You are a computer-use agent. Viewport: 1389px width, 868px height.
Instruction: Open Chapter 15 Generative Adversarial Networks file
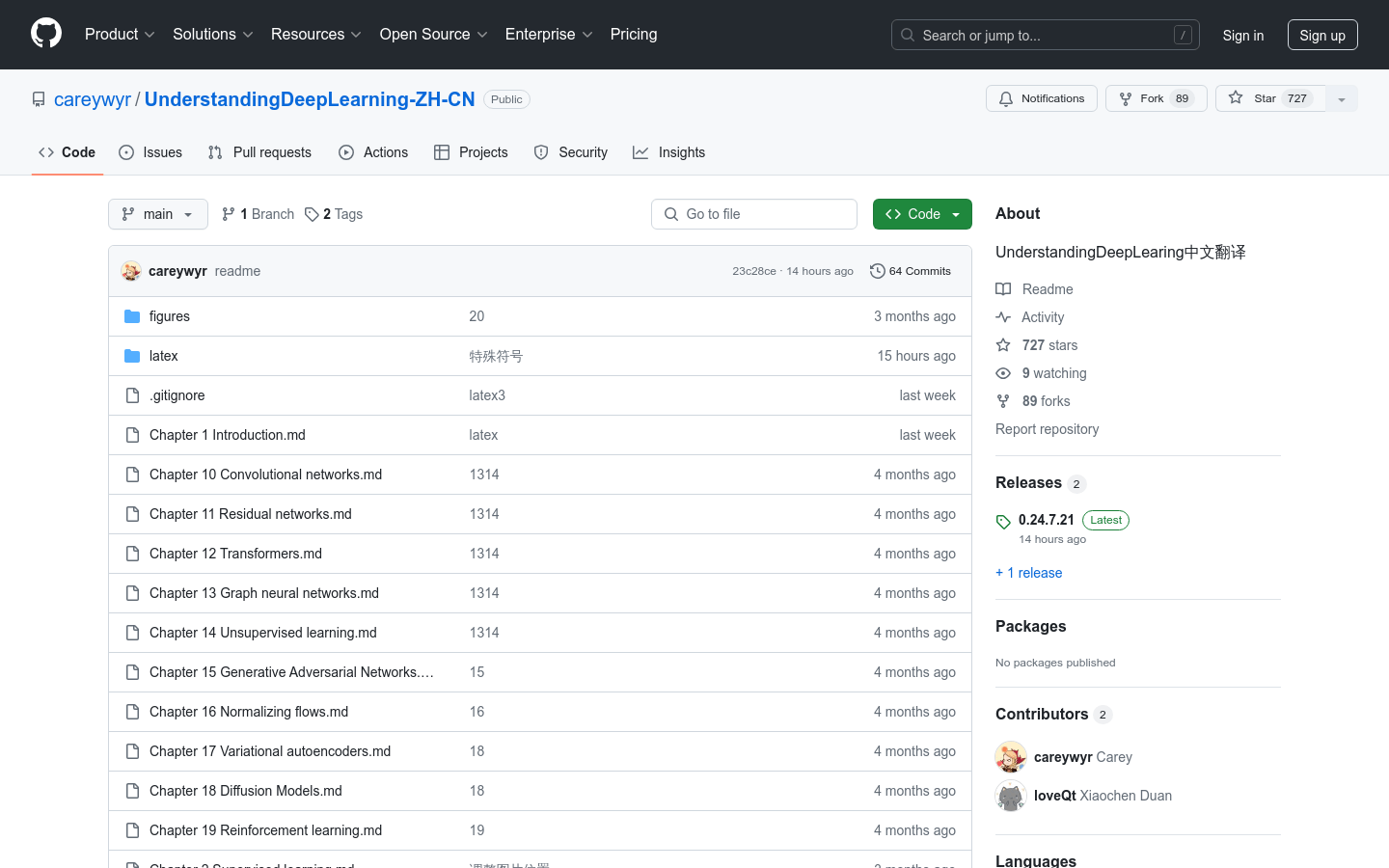click(291, 672)
